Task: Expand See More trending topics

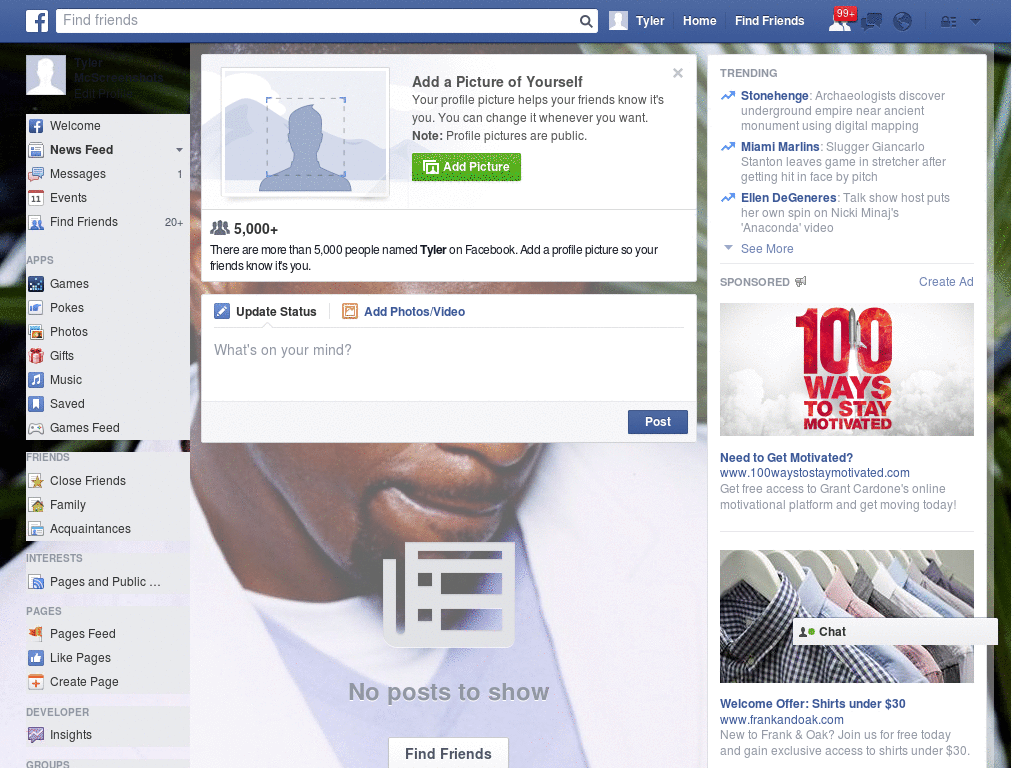Action: point(767,249)
